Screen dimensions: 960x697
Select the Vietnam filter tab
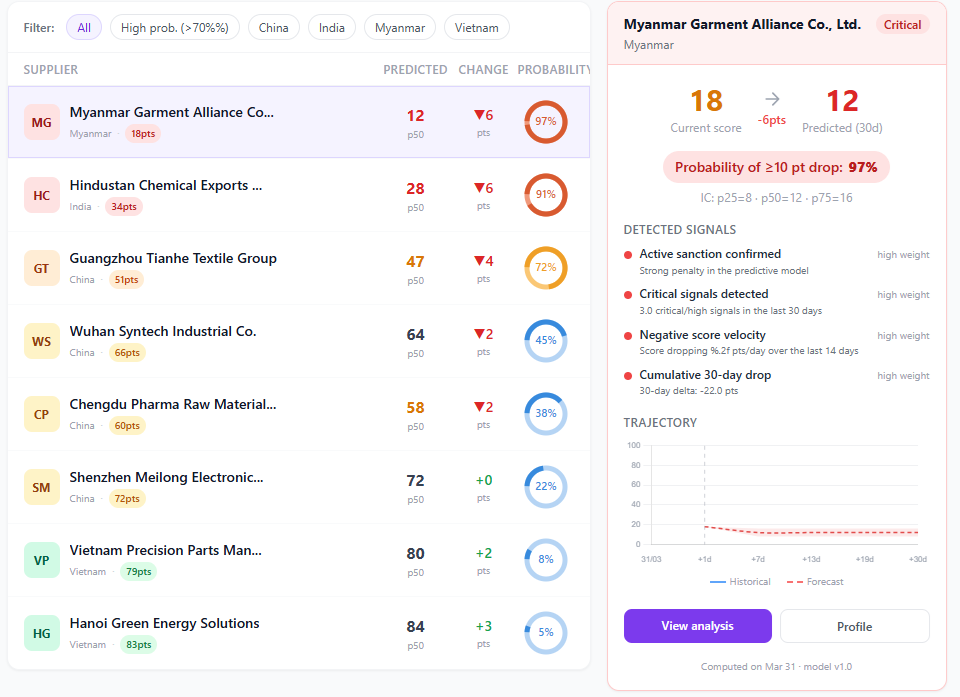pos(476,28)
